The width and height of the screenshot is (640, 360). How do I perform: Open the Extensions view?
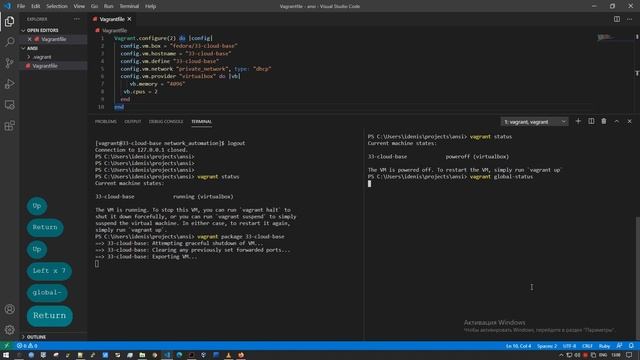point(9,125)
